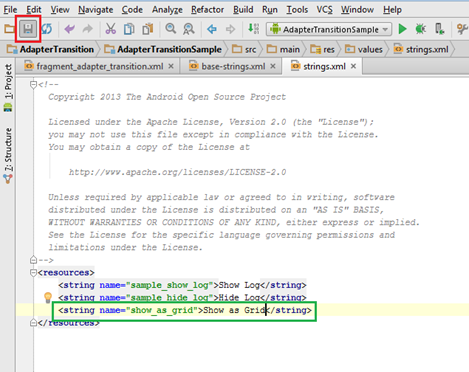This screenshot has height=372, width=469.
Task: Open the Run menu
Action: tap(270, 10)
